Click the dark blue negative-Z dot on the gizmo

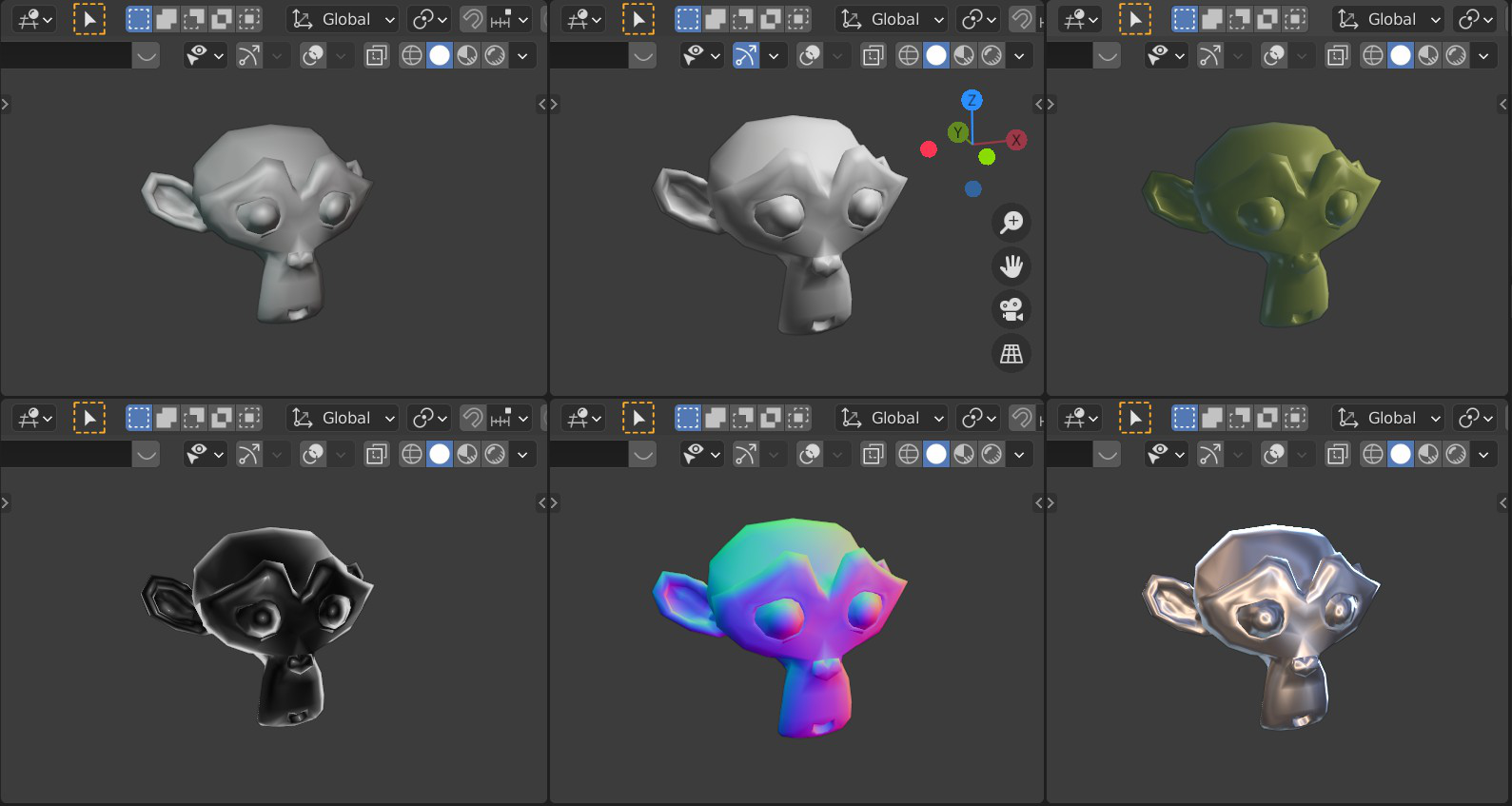click(972, 189)
